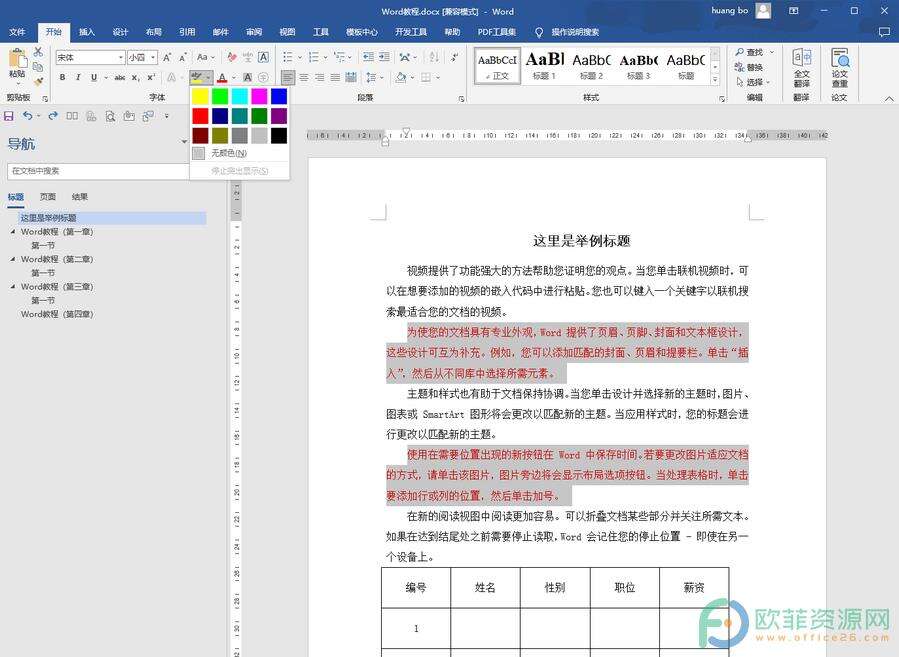Screen dimensions: 899x657
Task: Toggle Superscript formatting
Action: click(151, 77)
